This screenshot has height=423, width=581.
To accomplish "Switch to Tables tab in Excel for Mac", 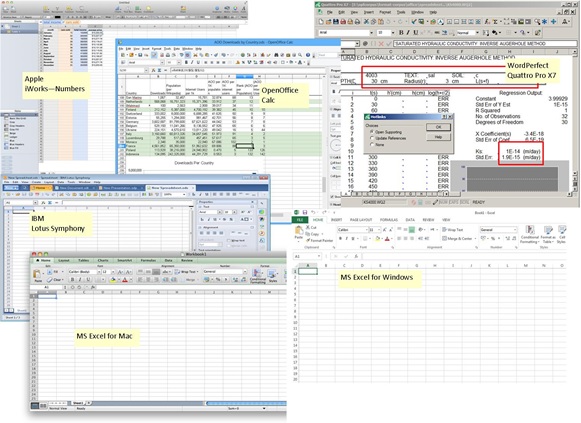I will [x=84, y=260].
